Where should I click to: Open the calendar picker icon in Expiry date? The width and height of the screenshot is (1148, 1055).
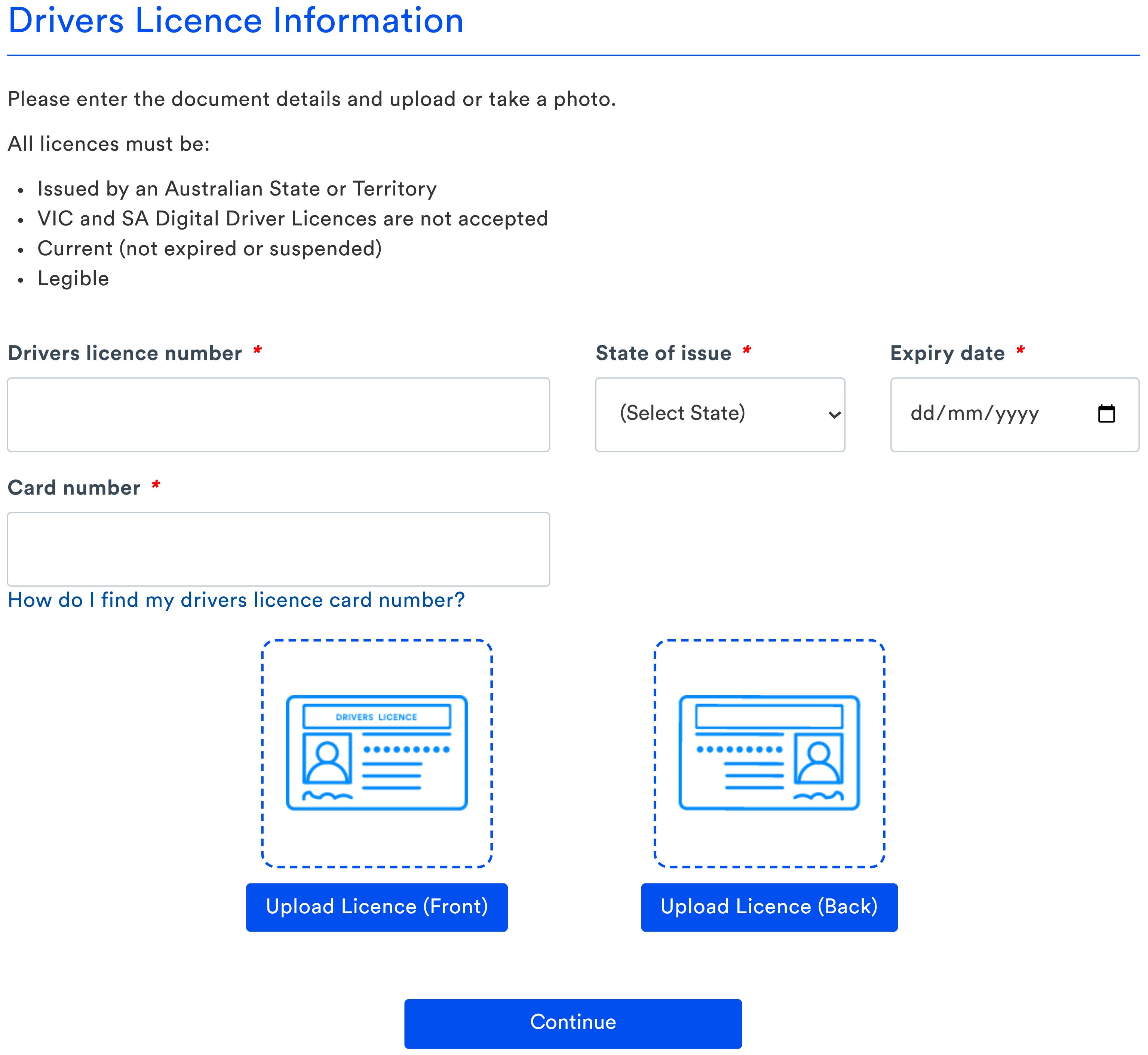1106,414
